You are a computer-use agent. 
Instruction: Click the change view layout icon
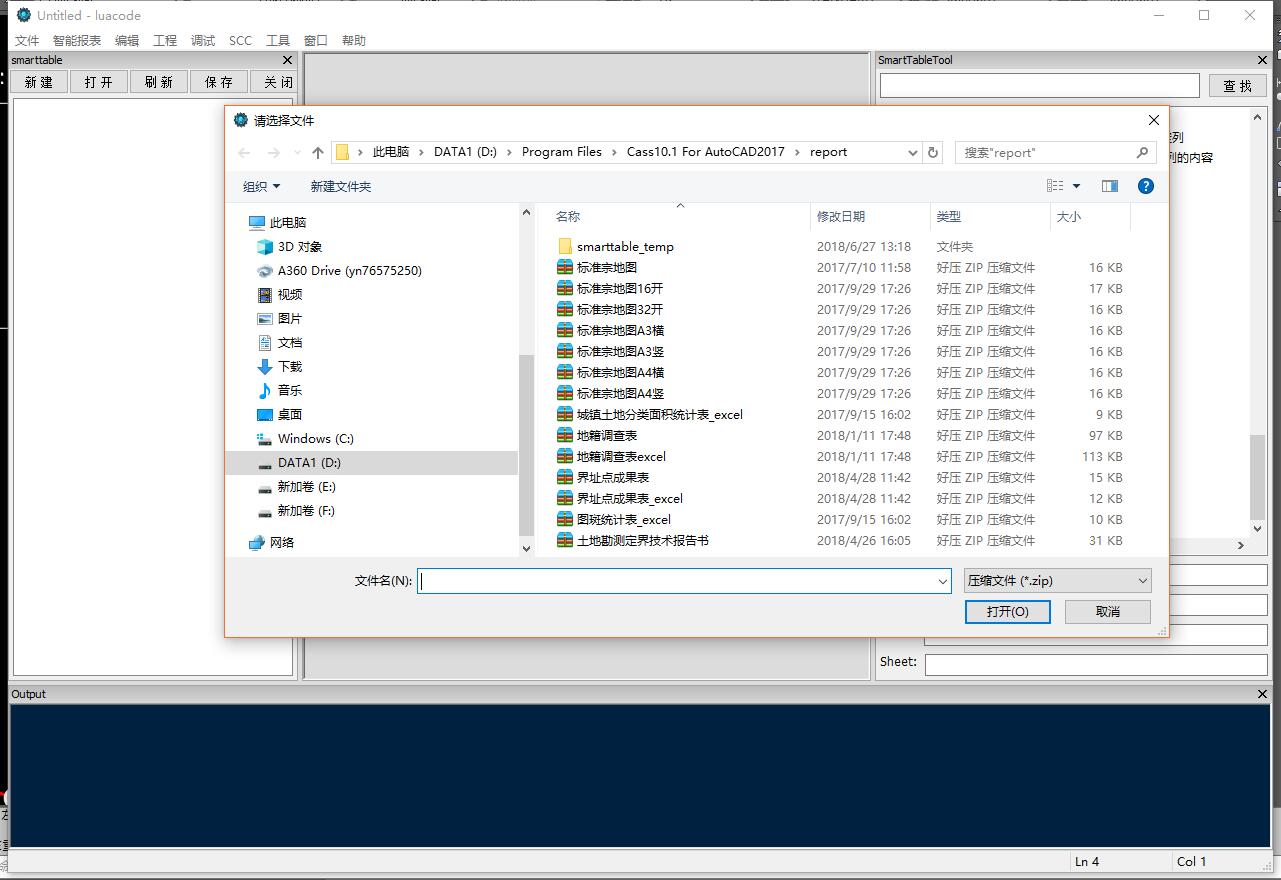pyautogui.click(x=1055, y=186)
